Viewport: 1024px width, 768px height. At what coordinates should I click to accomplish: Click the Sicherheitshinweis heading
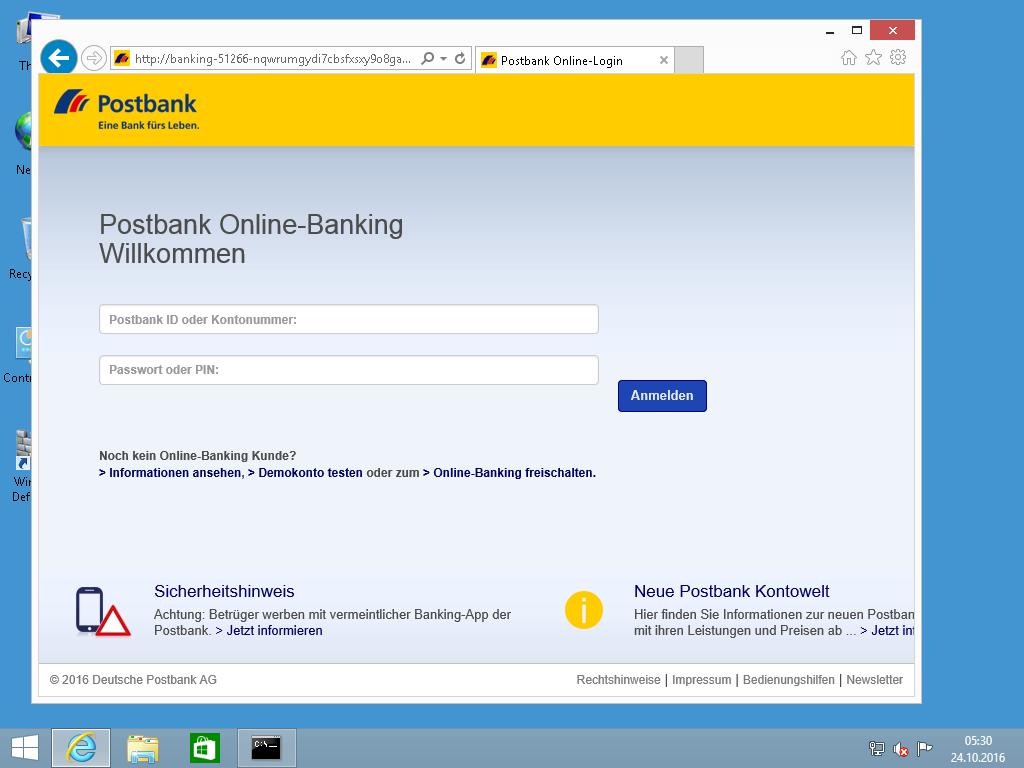point(224,591)
